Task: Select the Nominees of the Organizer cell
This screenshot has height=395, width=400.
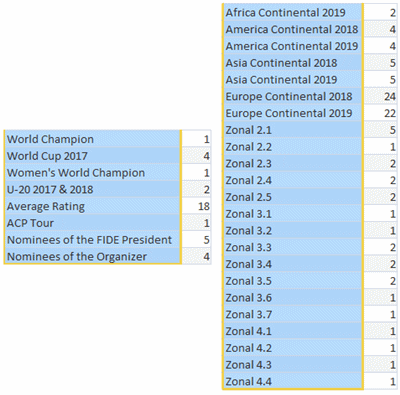Action: click(x=93, y=256)
